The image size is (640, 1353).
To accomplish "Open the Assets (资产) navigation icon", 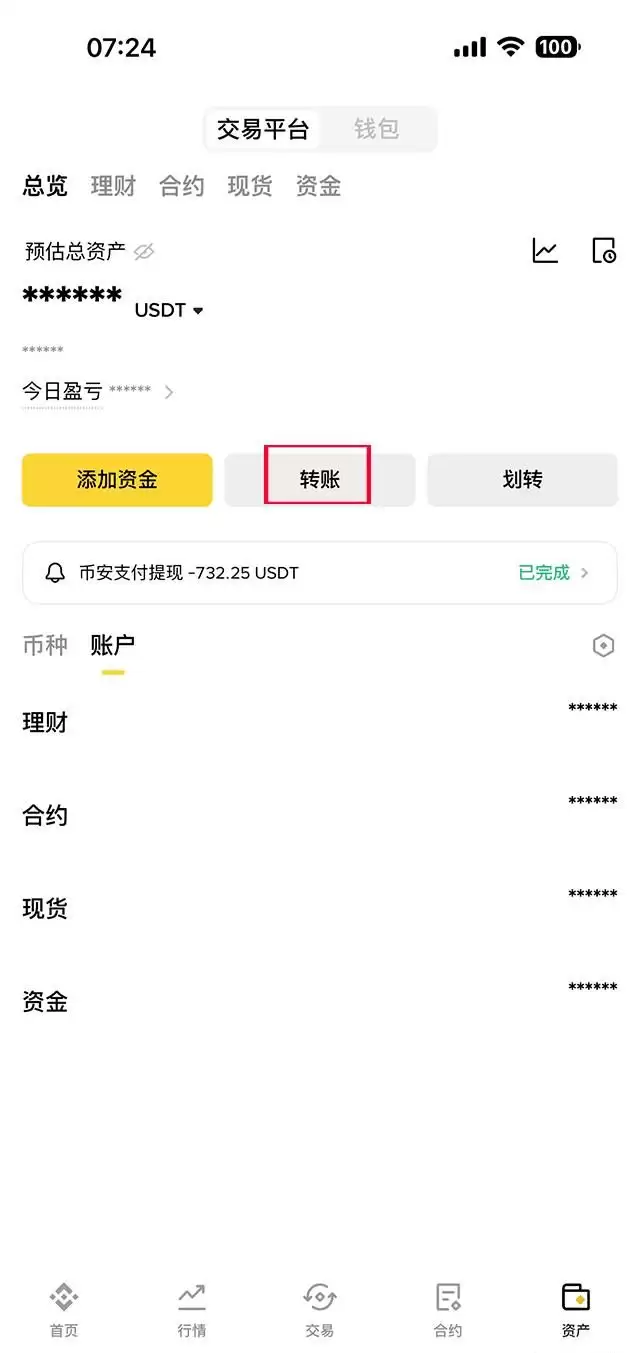I will click(x=575, y=1305).
